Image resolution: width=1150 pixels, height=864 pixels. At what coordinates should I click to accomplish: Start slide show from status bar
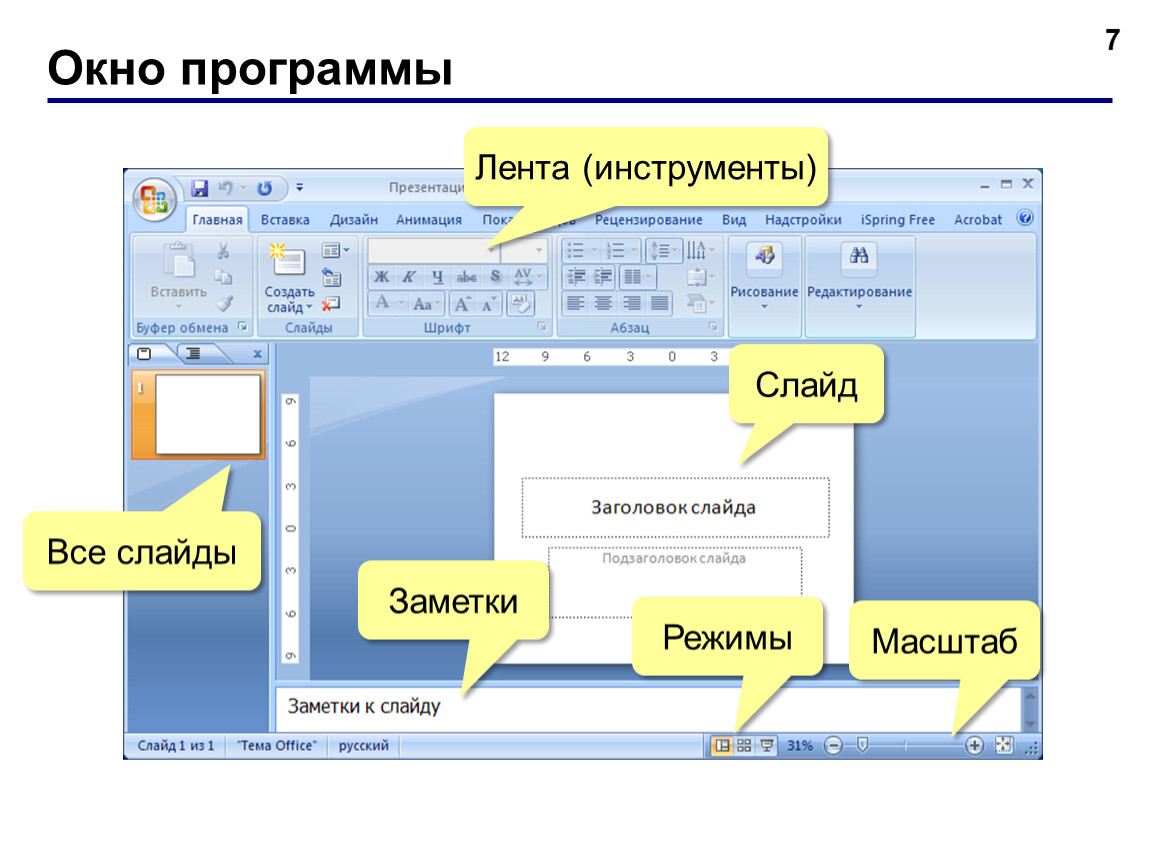(x=767, y=746)
